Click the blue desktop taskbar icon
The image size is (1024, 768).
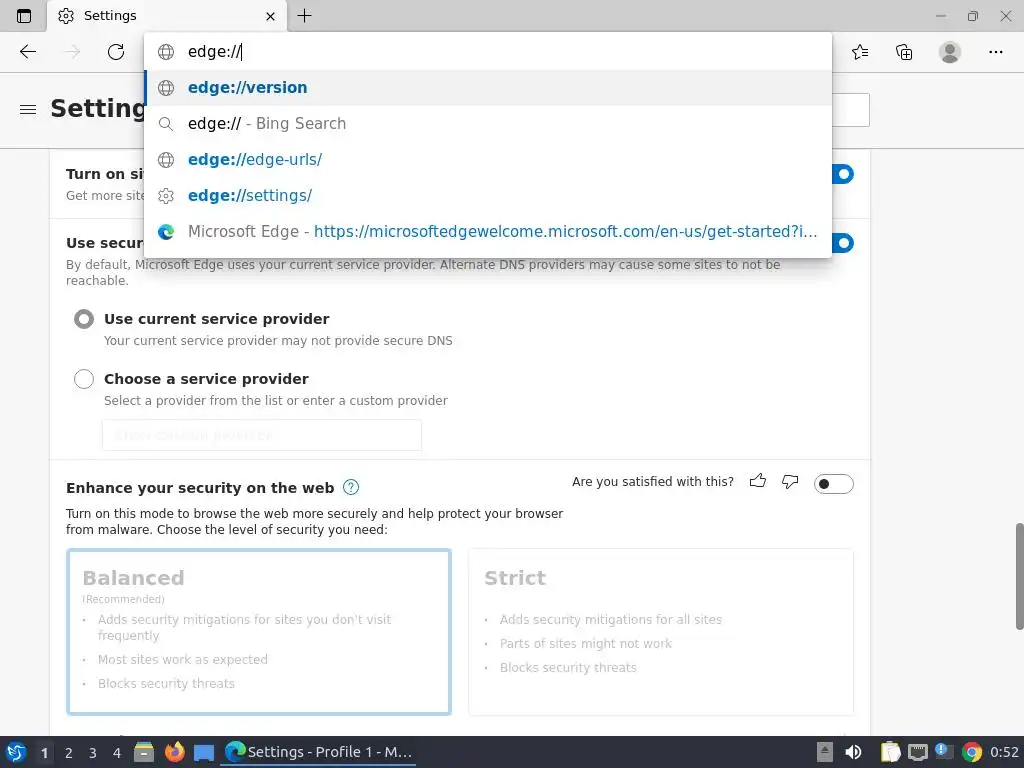point(204,753)
